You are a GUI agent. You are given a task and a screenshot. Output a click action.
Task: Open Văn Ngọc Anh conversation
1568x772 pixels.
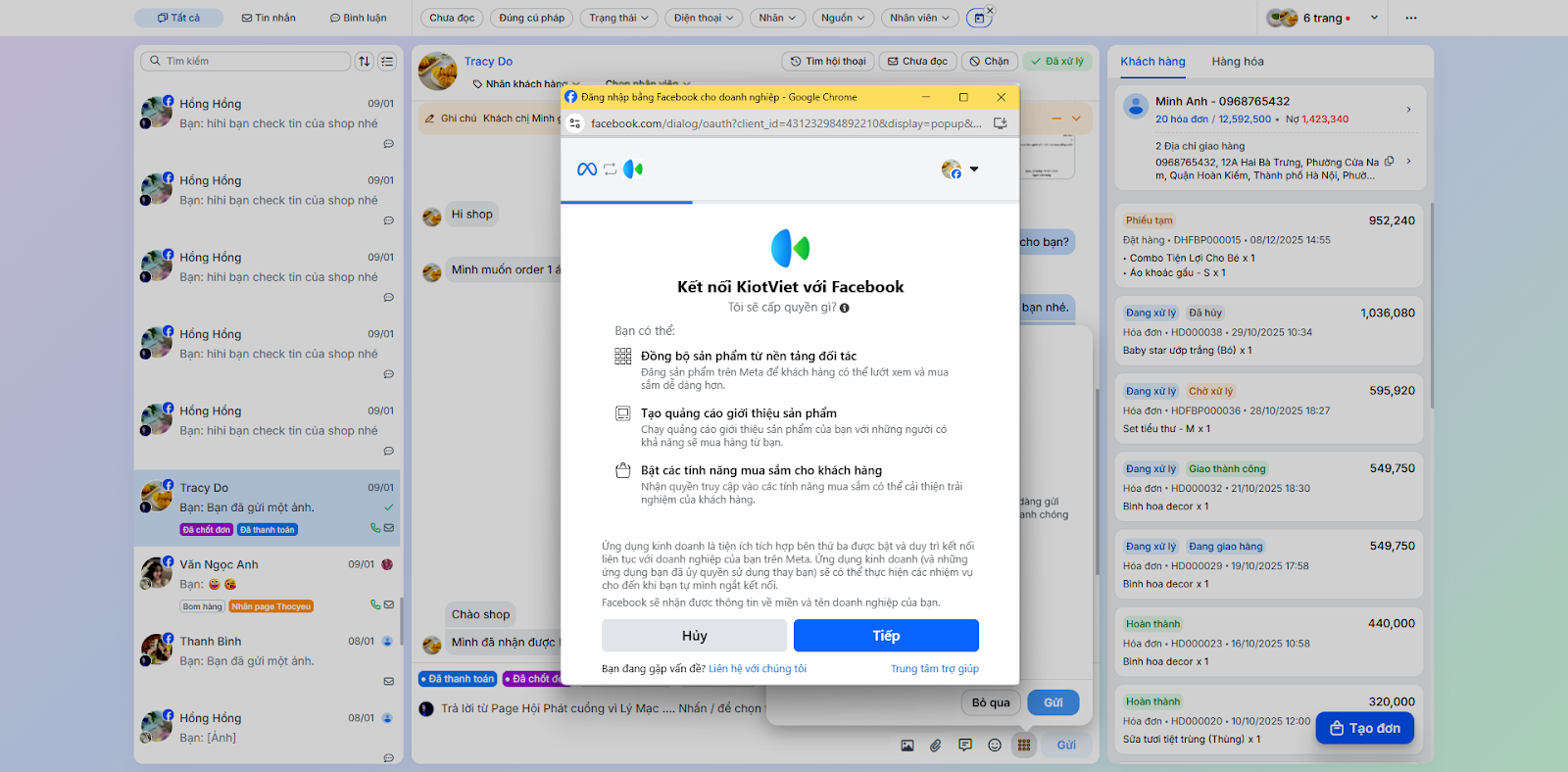(268, 585)
